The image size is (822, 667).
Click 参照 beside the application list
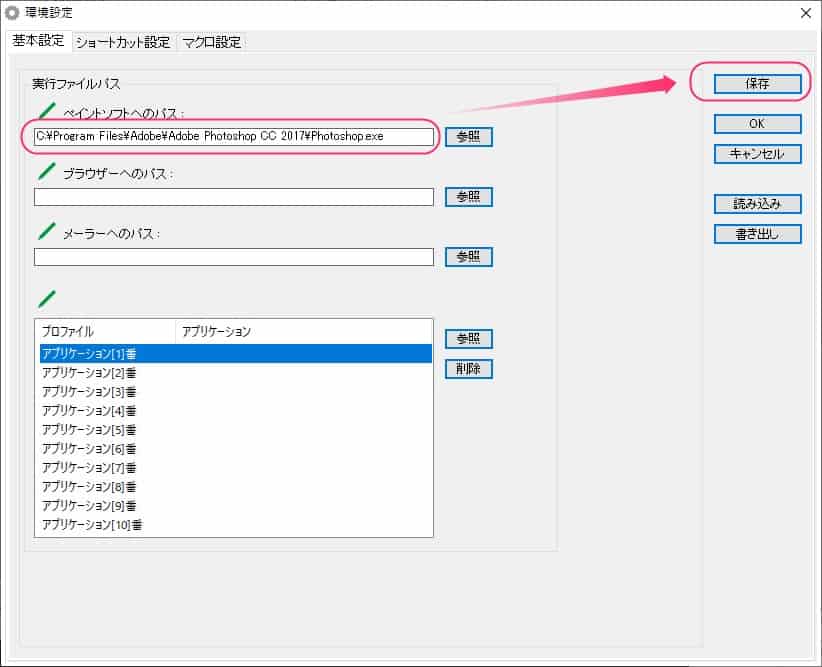tap(469, 339)
